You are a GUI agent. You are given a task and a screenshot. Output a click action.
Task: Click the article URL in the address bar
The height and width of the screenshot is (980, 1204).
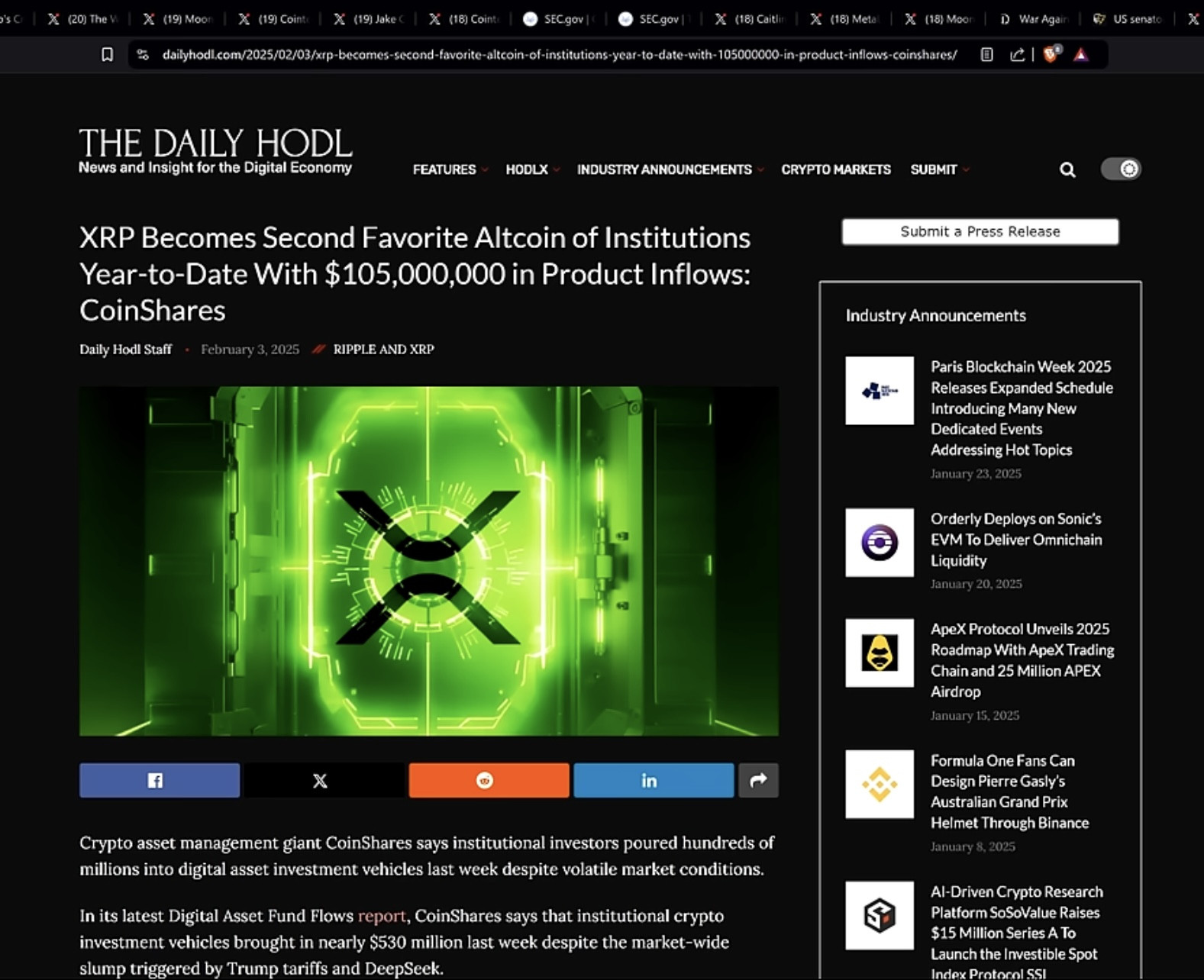click(x=560, y=55)
